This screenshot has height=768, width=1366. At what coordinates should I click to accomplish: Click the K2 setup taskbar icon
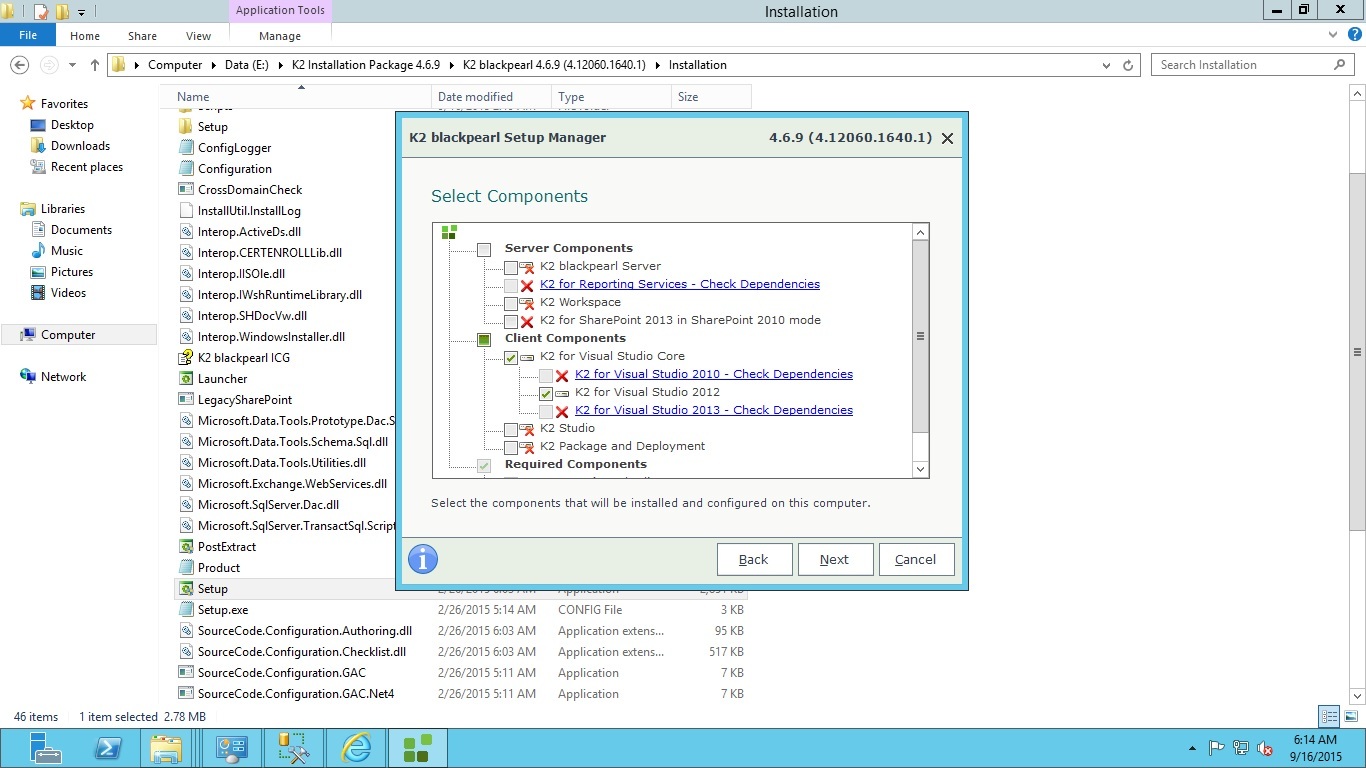[417, 748]
